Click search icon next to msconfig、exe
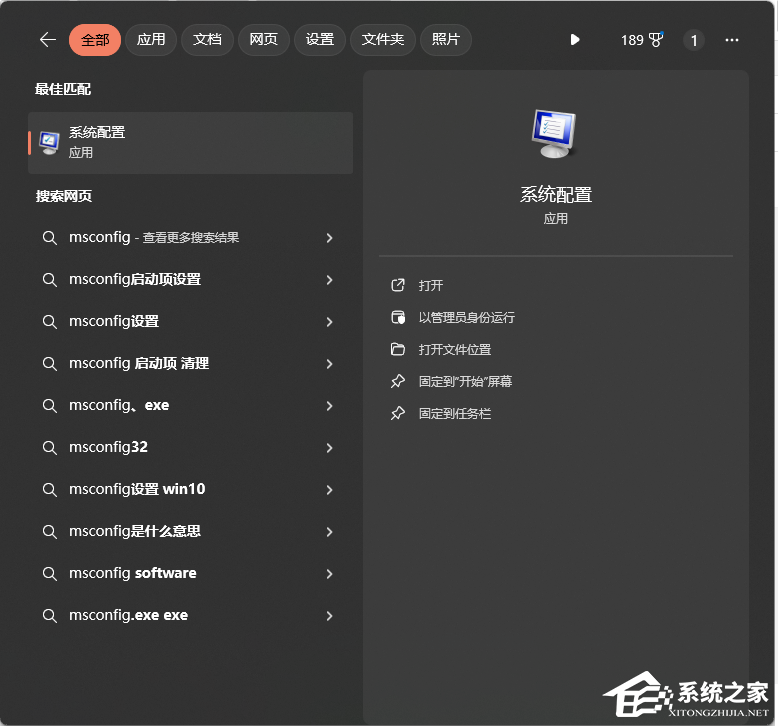Screen dimensions: 778x726 click(x=50, y=405)
